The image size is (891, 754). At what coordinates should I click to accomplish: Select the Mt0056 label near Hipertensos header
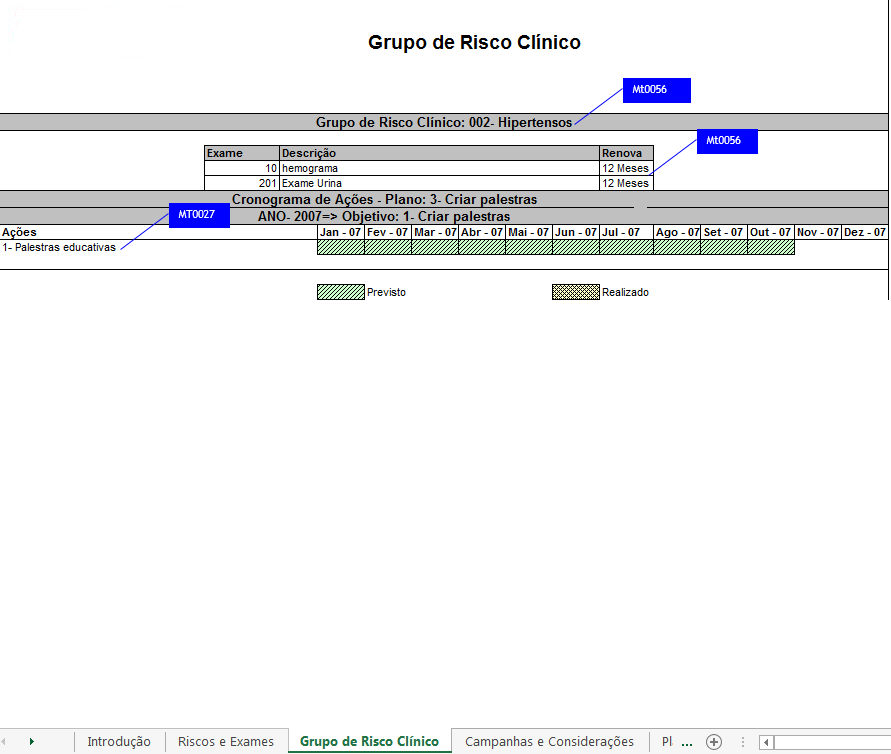657,90
